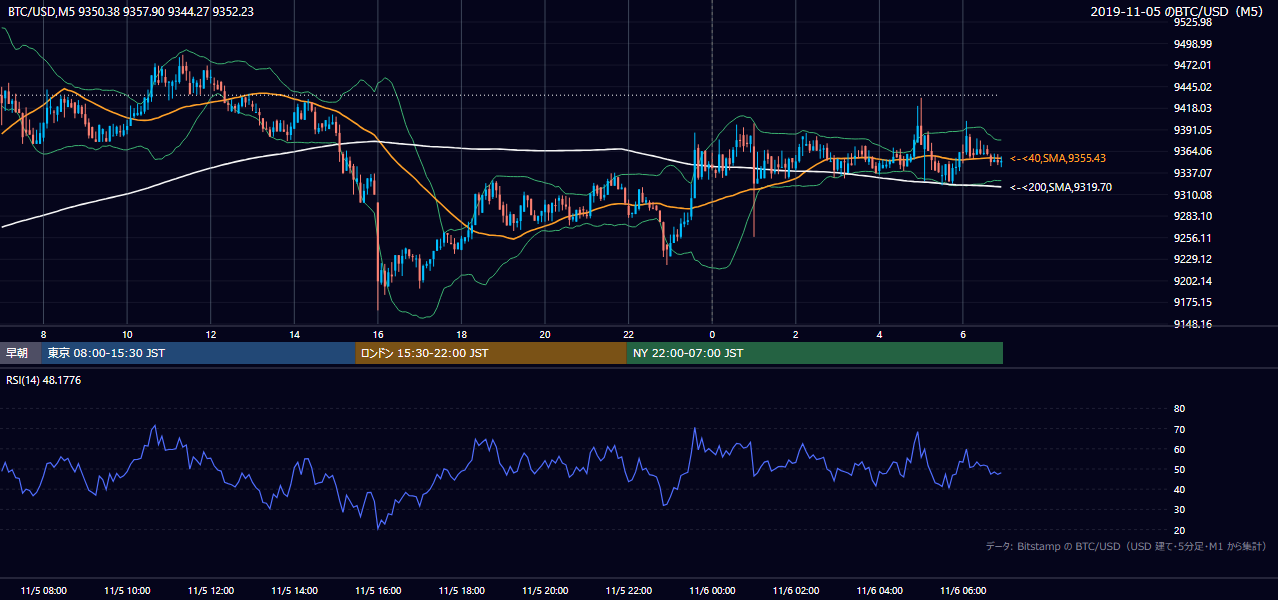Click the 11/5 20:00 time label
The width and height of the screenshot is (1278, 600).
pyautogui.click(x=545, y=591)
